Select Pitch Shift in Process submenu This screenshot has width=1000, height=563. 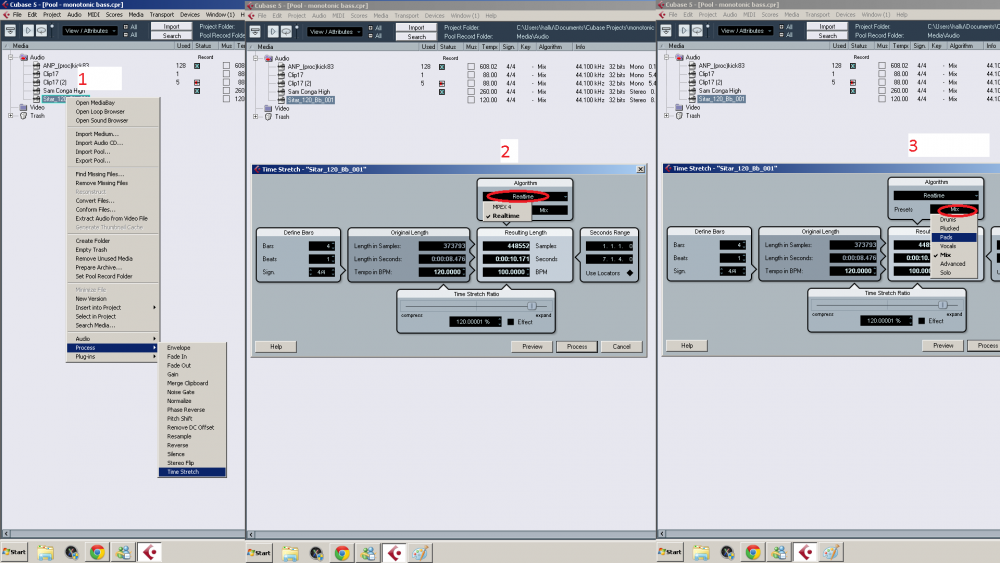(180, 419)
